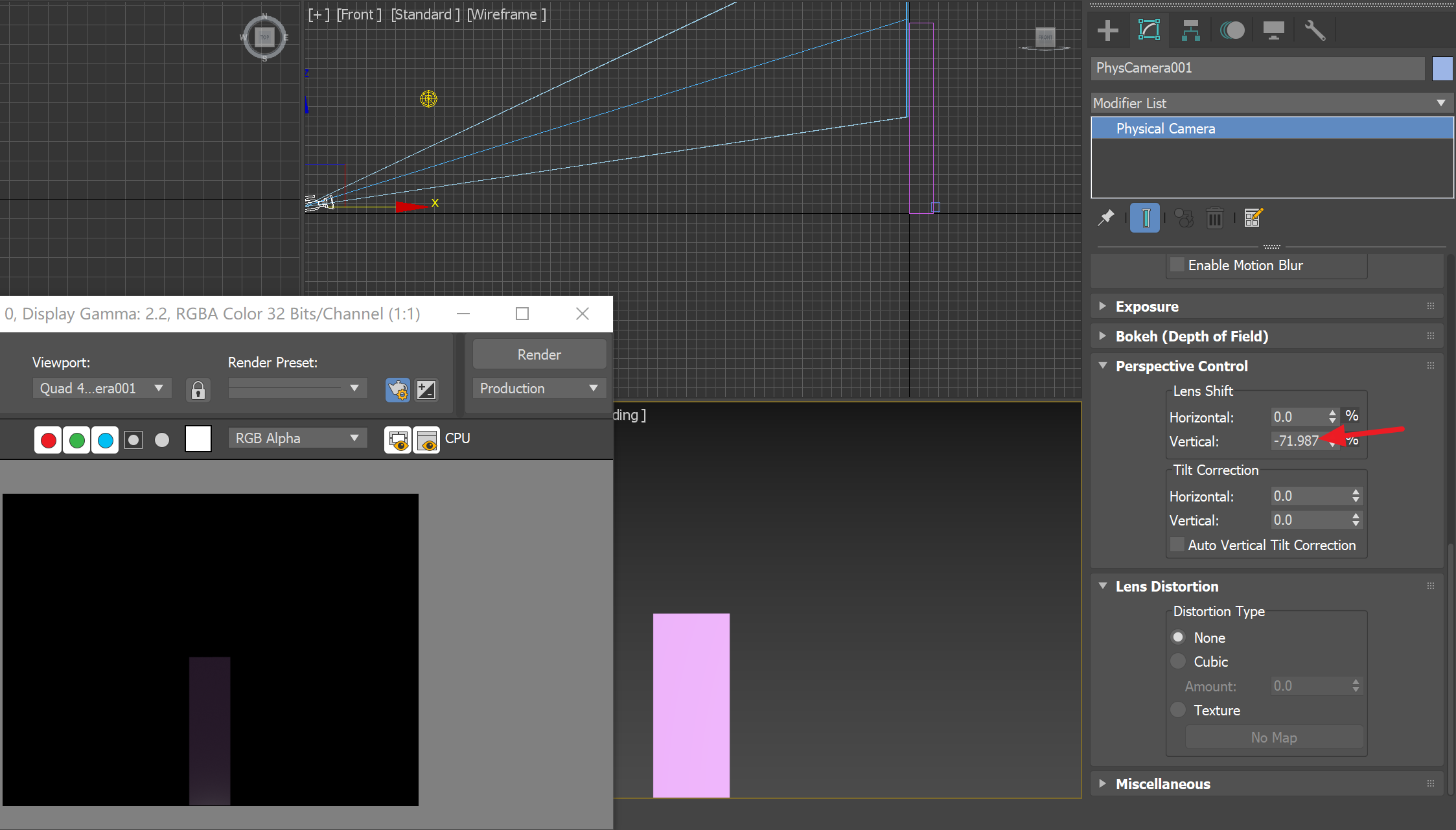This screenshot has width=1456, height=830.
Task: Select Cubic distortion type
Action: tap(1178, 662)
